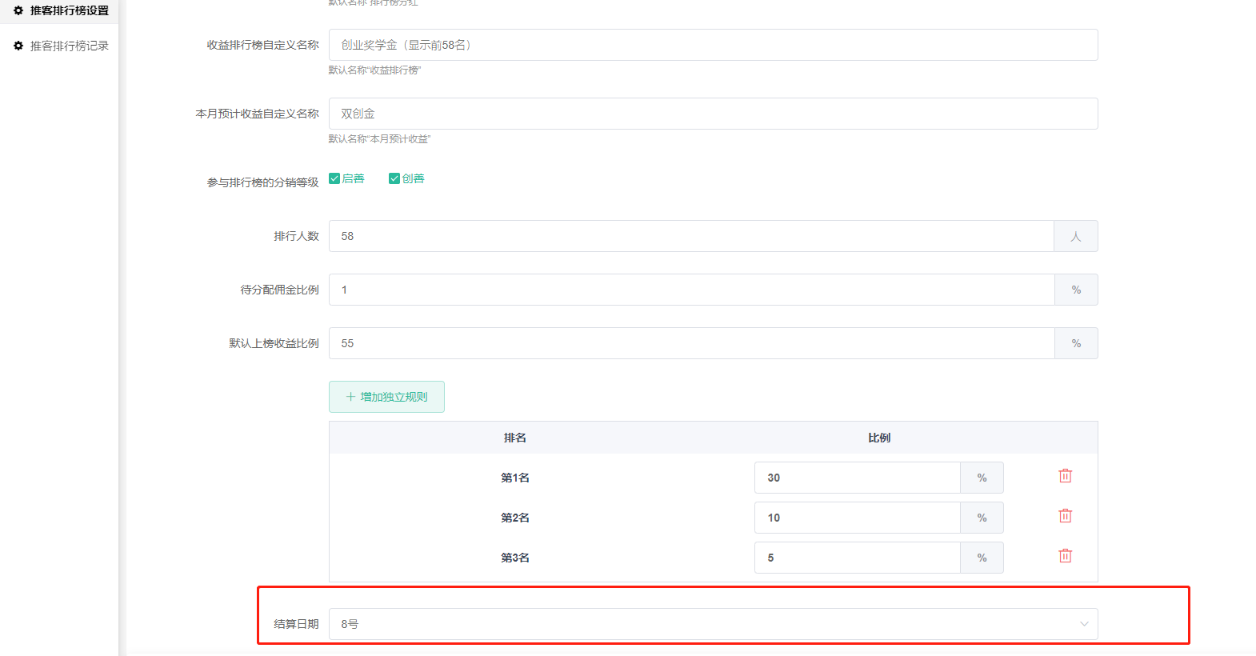Remove the 第3名 rule via trash icon
This screenshot has height=656, width=1256.
point(1065,556)
